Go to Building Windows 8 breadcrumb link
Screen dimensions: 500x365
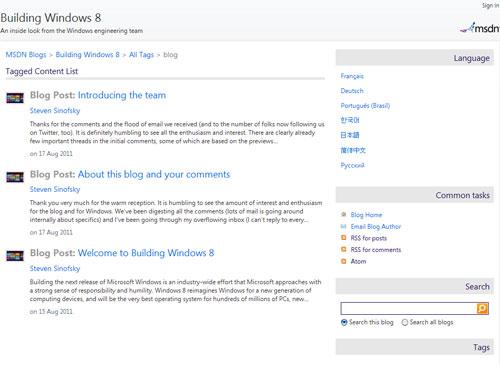click(87, 55)
